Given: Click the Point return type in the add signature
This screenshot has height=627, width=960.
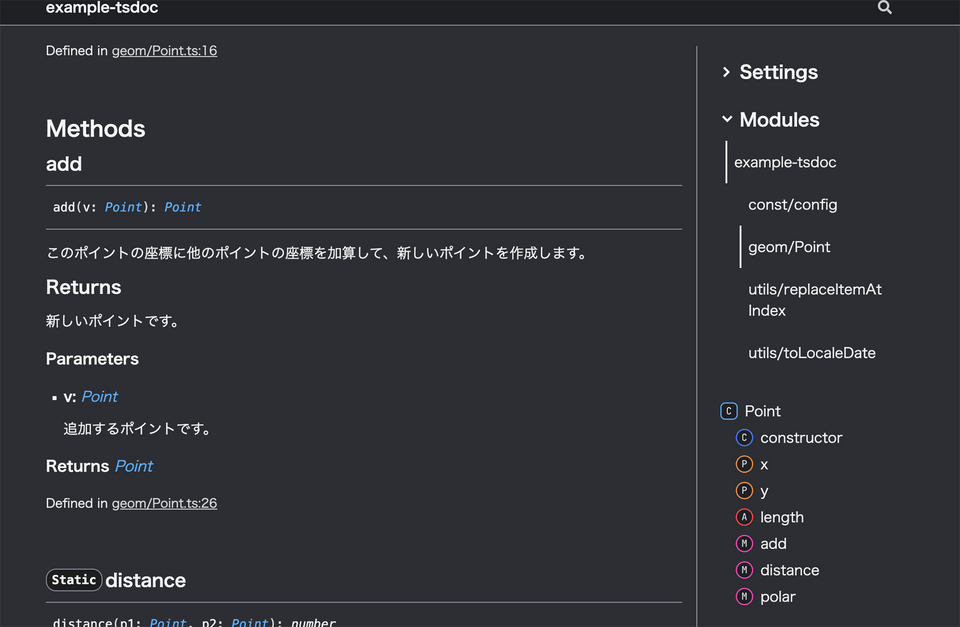Looking at the screenshot, I should (182, 207).
